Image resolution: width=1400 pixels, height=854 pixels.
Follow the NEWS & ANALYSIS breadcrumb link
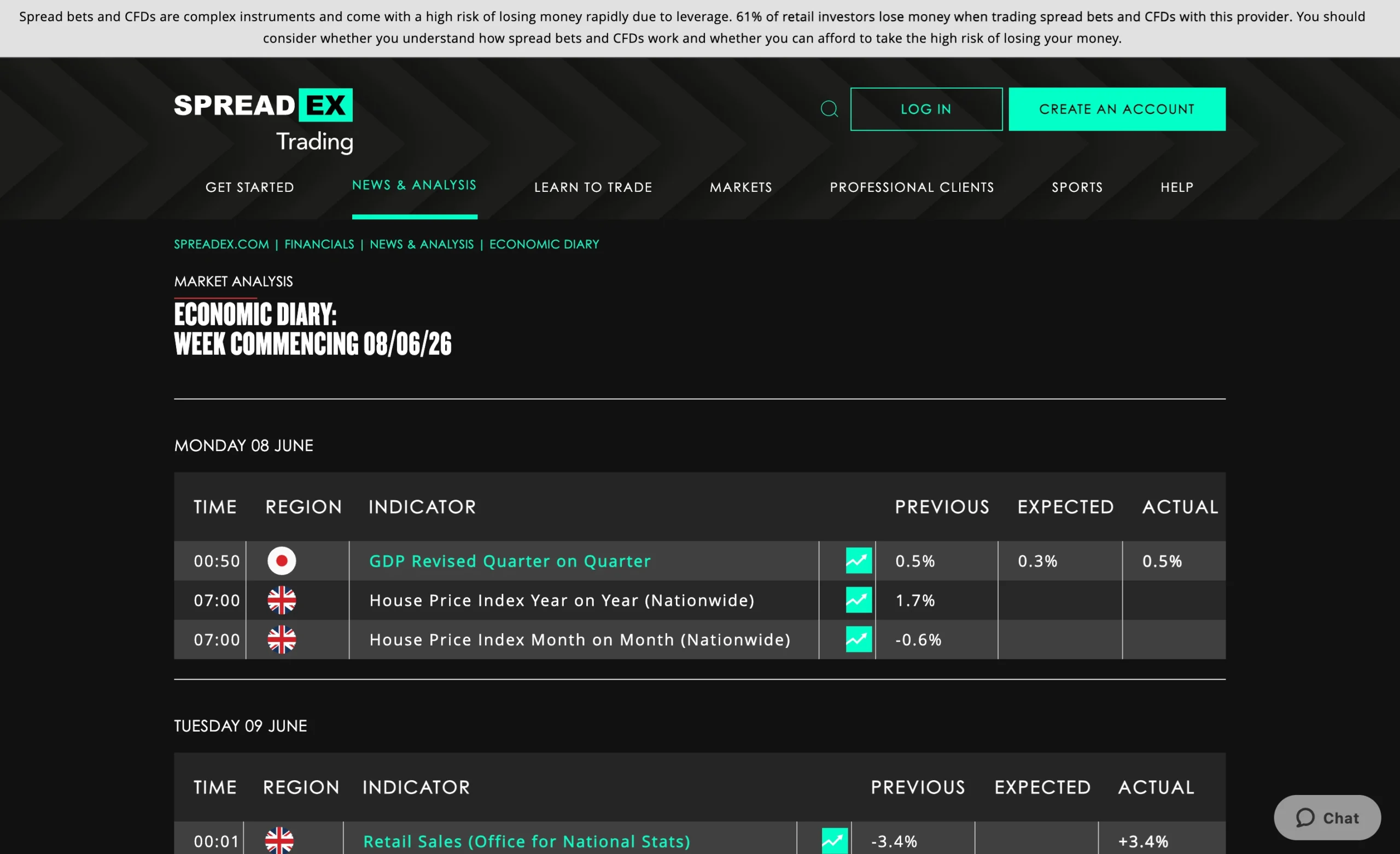tap(422, 244)
